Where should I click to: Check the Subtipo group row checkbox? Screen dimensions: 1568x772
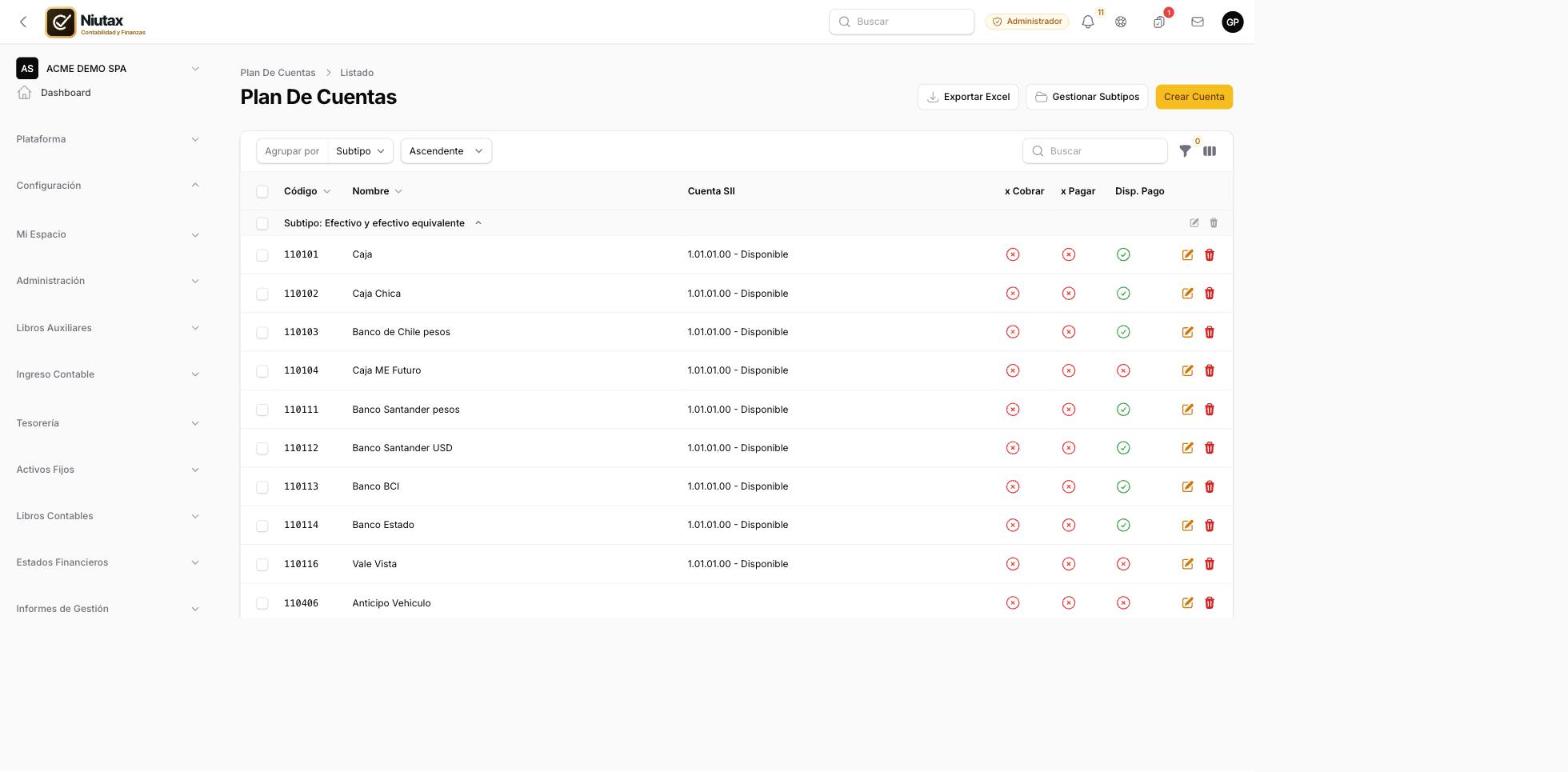(x=262, y=224)
